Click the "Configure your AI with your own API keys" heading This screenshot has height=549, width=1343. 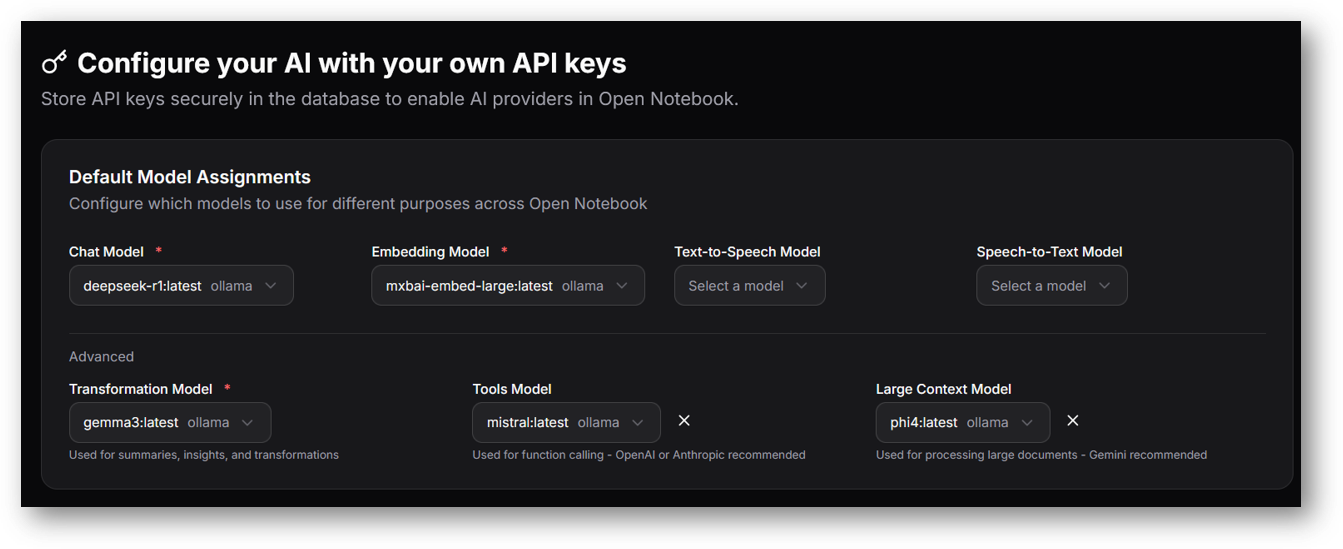352,63
